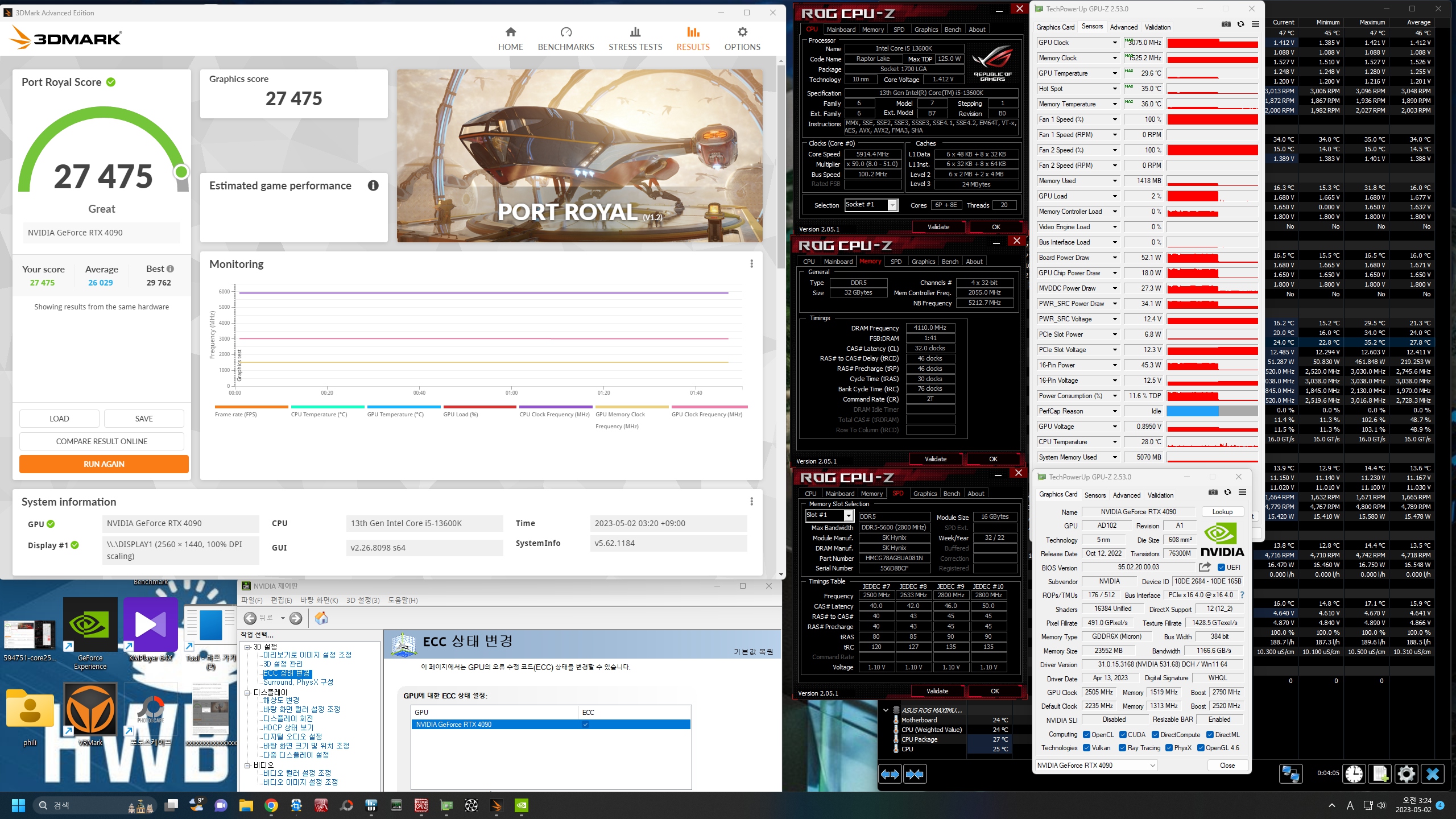Click the hamburger menu in GPU-Z Graphics Card window
The image size is (1456, 819).
(1242, 492)
